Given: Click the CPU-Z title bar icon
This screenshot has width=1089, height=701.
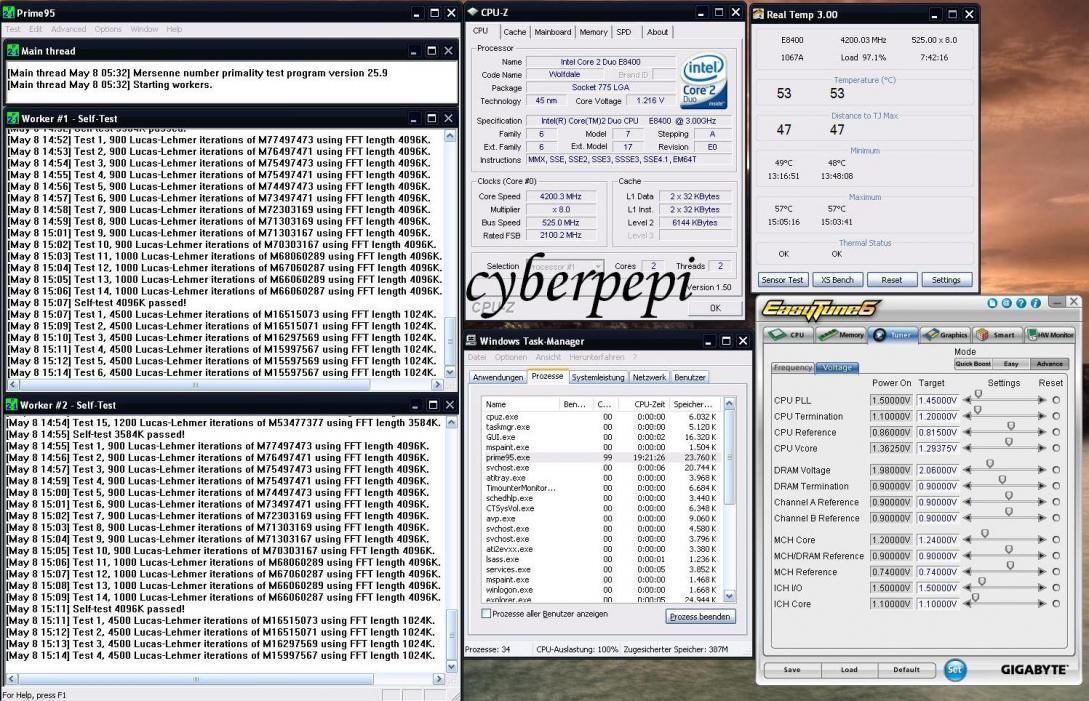Looking at the screenshot, I should coord(472,12).
